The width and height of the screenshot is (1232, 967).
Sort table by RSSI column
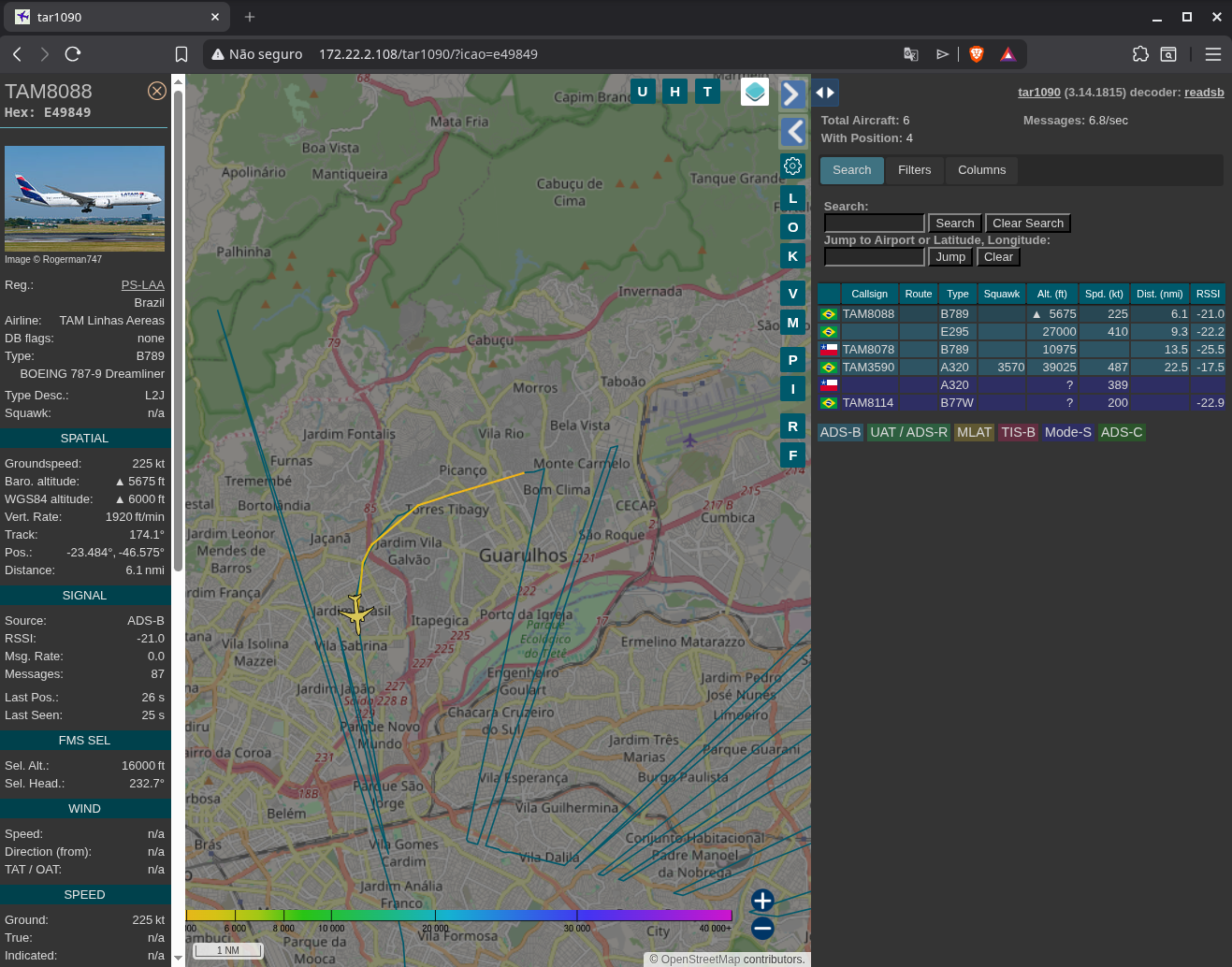[x=1208, y=294]
